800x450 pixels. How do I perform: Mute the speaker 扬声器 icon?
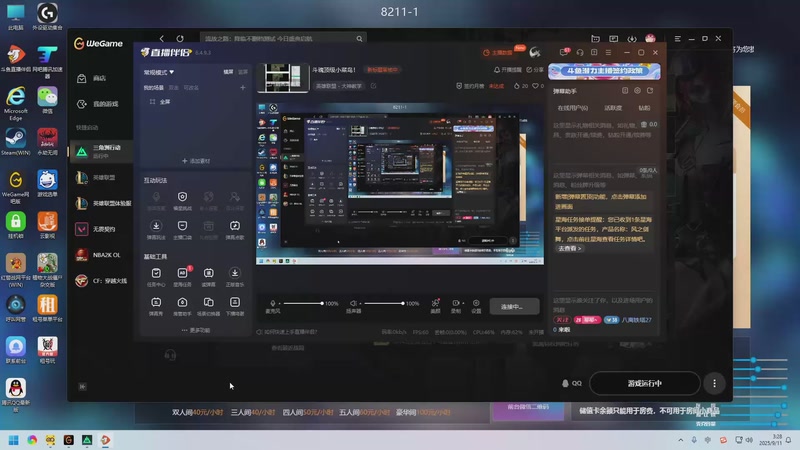(353, 303)
